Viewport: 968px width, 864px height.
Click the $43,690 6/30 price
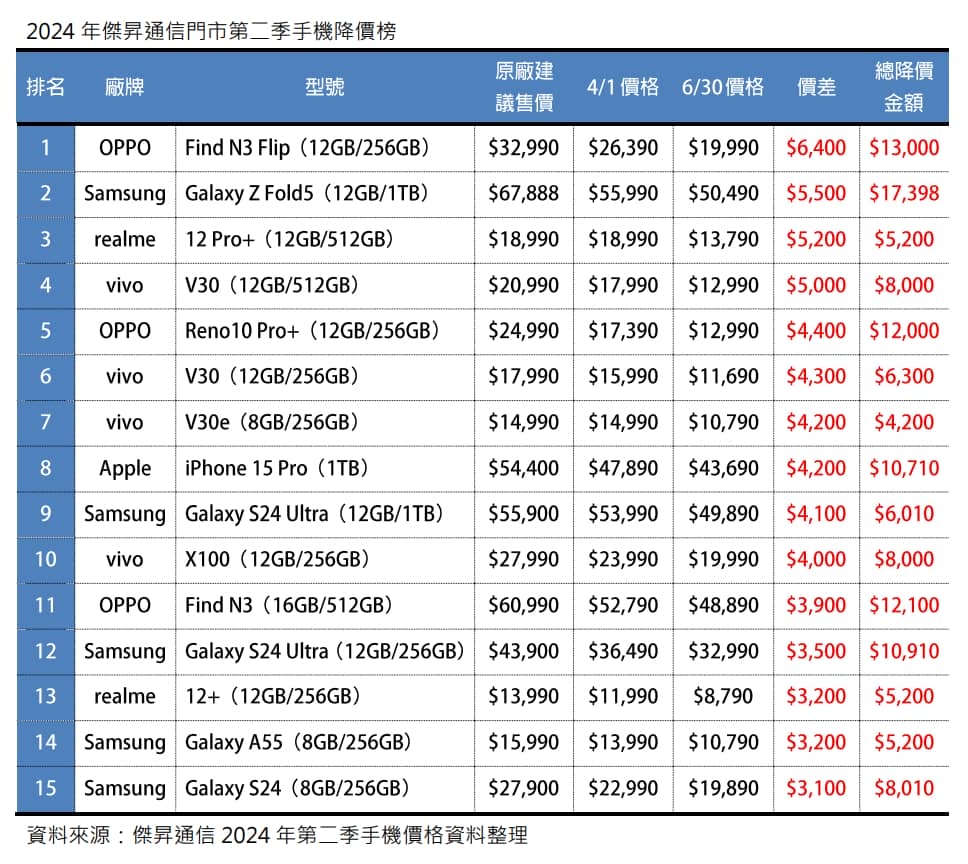[723, 468]
